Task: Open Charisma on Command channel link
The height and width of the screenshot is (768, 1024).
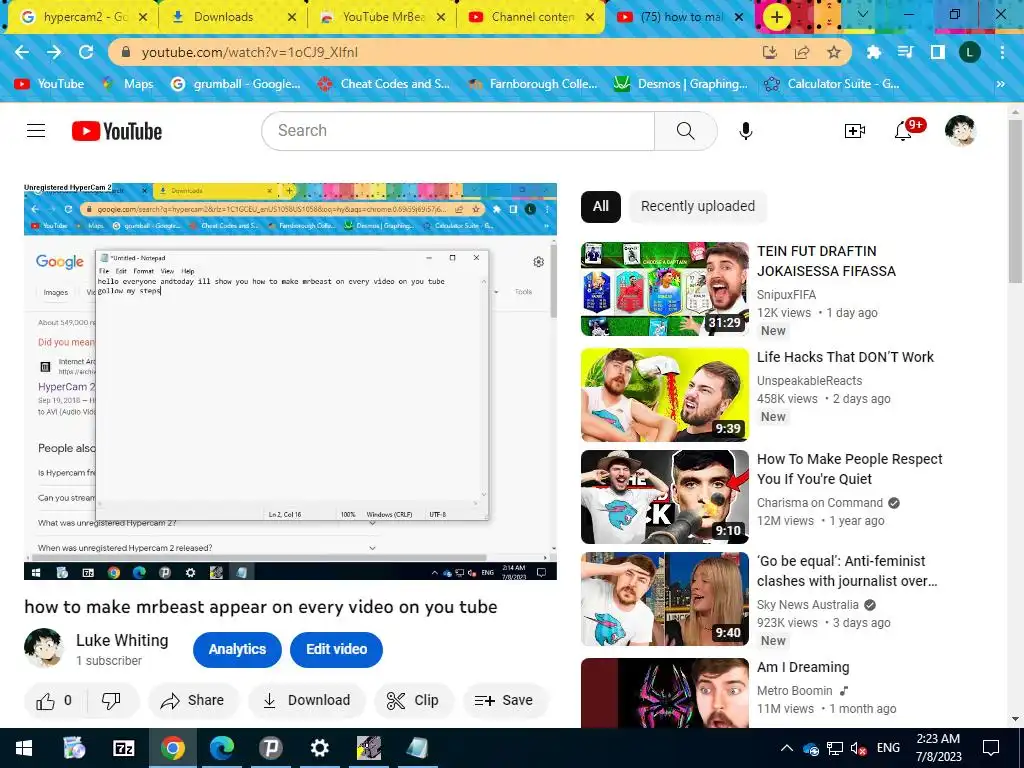Action: (820, 503)
